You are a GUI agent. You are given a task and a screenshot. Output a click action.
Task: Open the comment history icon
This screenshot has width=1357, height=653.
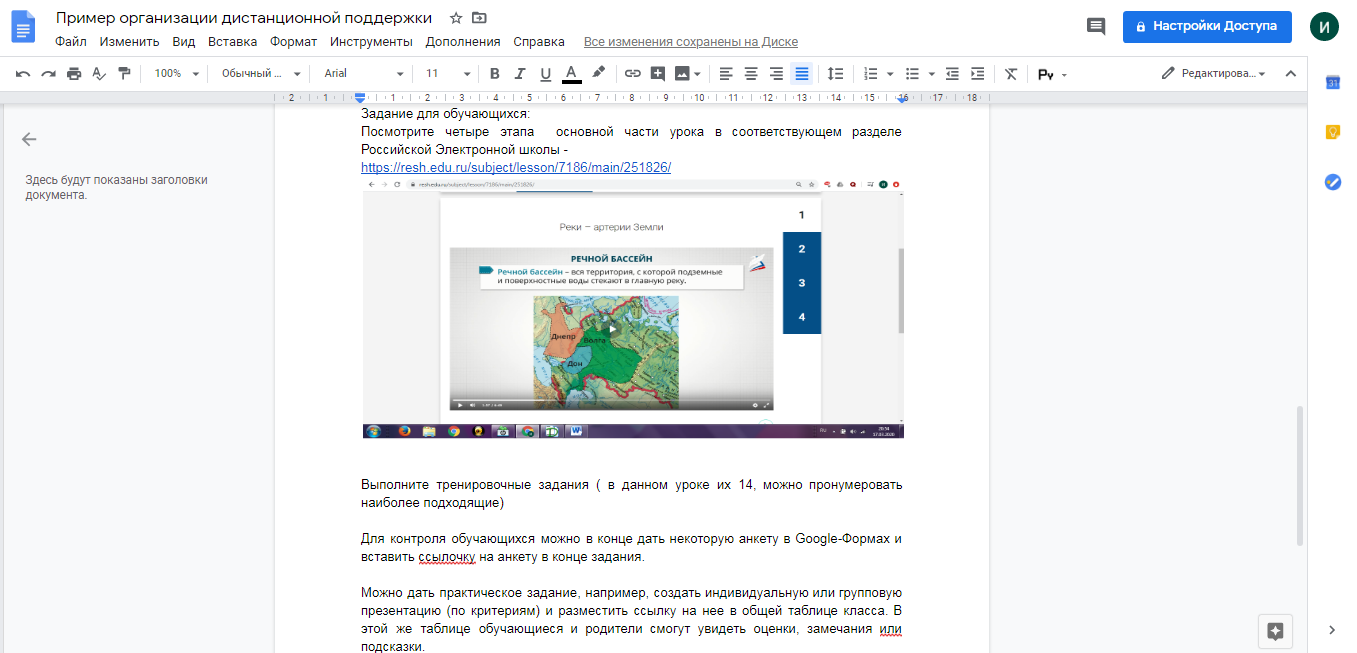[x=1096, y=27]
